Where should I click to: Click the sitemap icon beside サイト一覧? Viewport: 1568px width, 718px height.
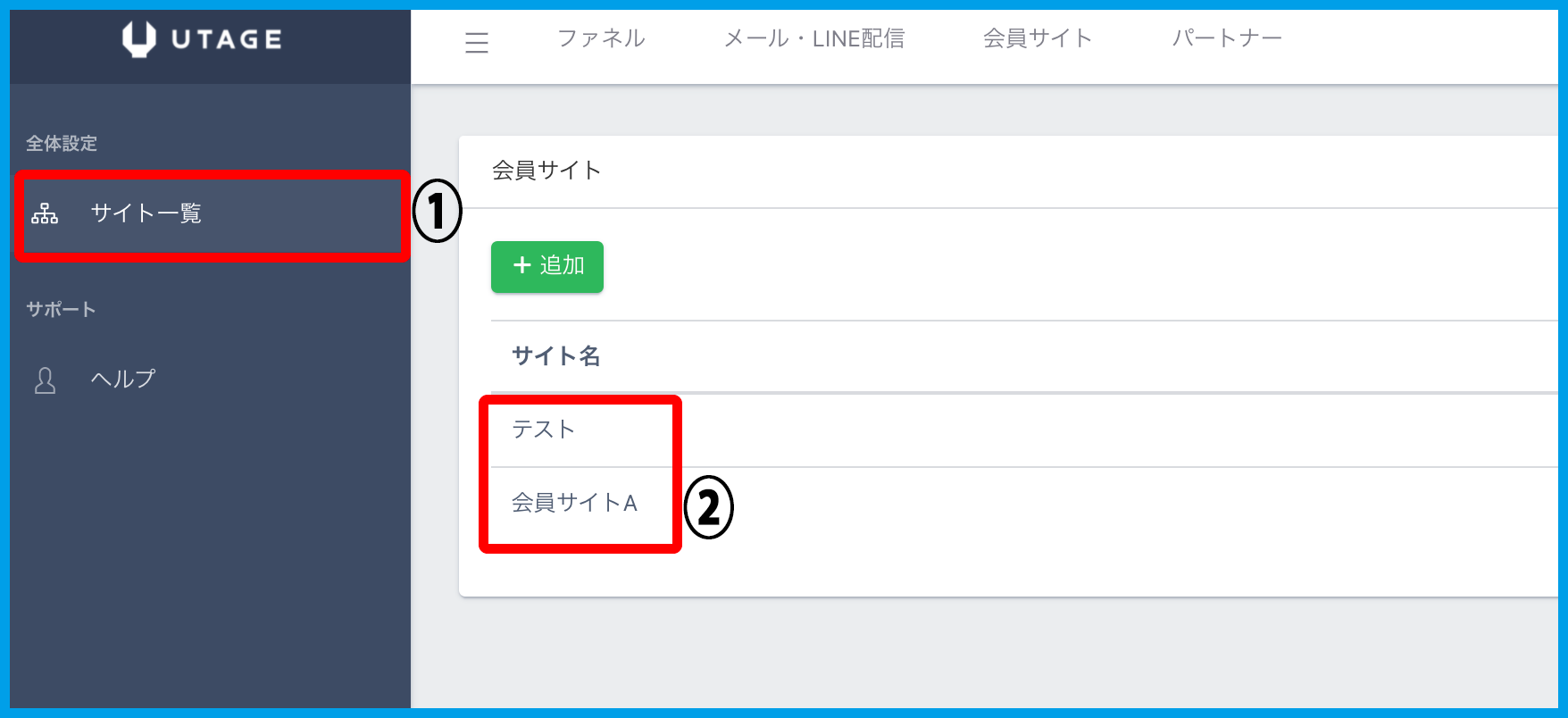pyautogui.click(x=45, y=213)
